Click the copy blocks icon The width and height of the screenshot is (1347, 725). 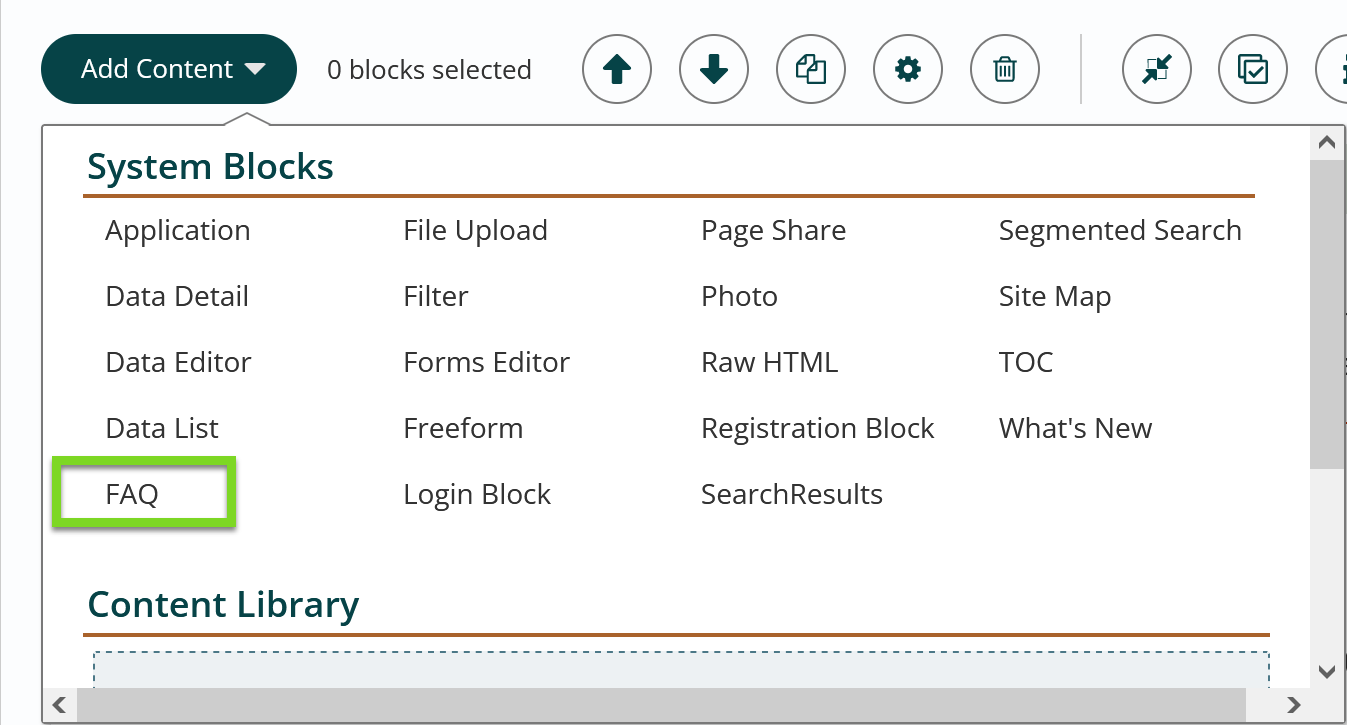(811, 69)
